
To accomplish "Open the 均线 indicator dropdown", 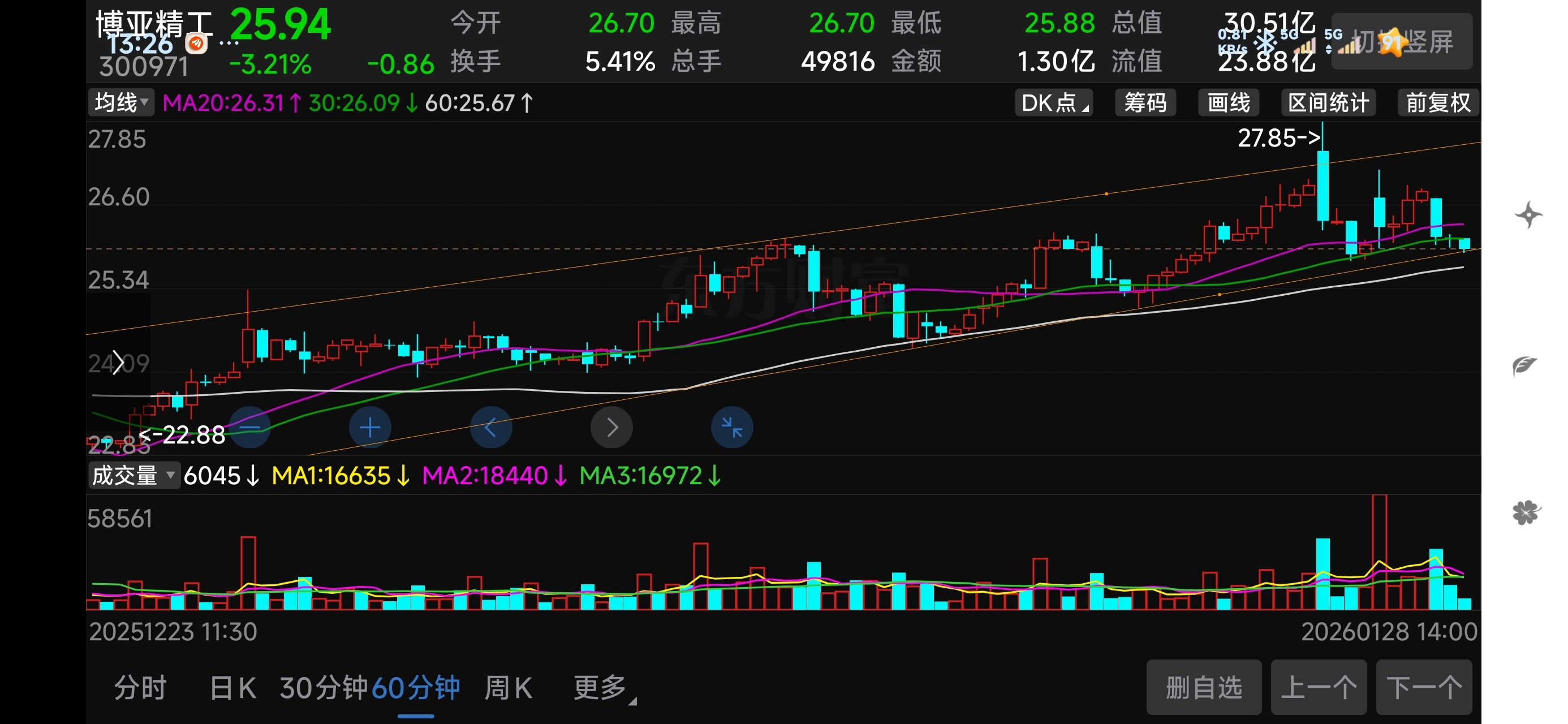I will pyautogui.click(x=121, y=102).
